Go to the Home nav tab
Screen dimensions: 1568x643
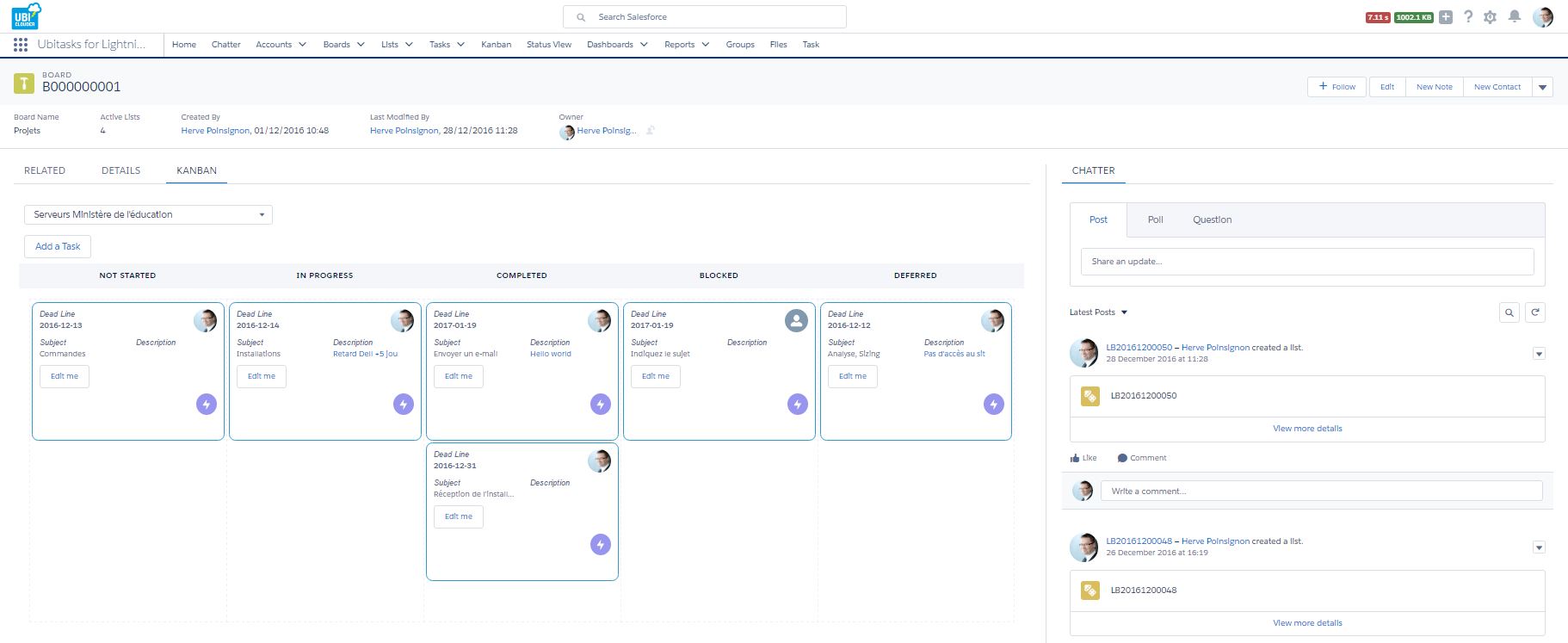(x=184, y=45)
